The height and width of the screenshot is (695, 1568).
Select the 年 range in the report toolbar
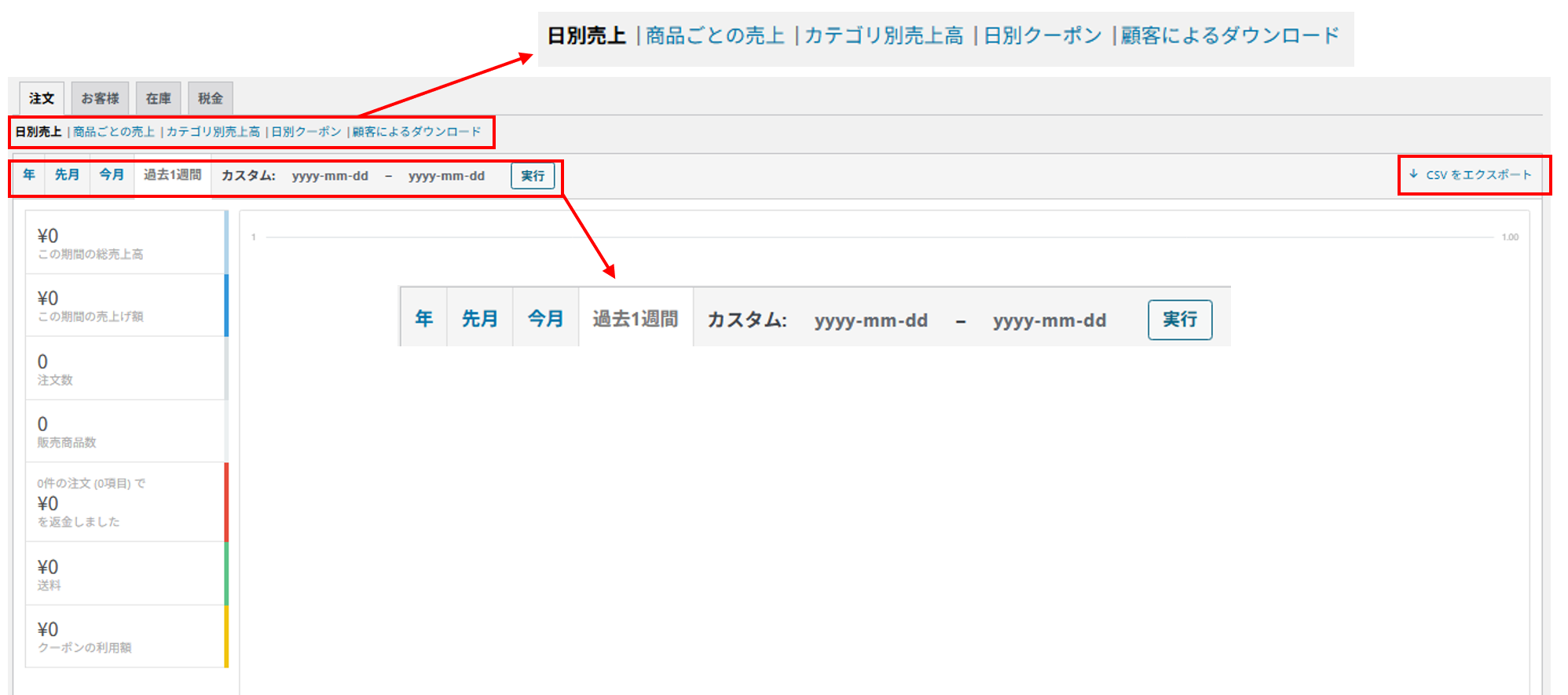pos(29,174)
